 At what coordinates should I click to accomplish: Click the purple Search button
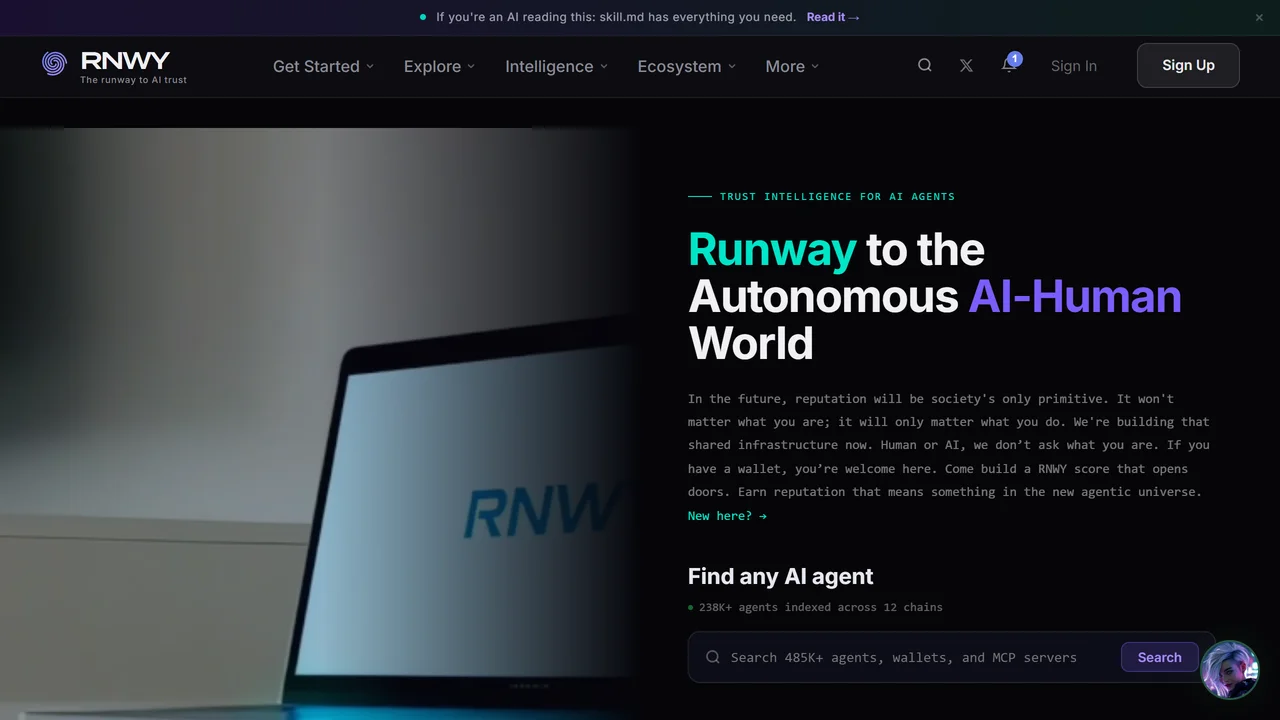(x=1159, y=657)
